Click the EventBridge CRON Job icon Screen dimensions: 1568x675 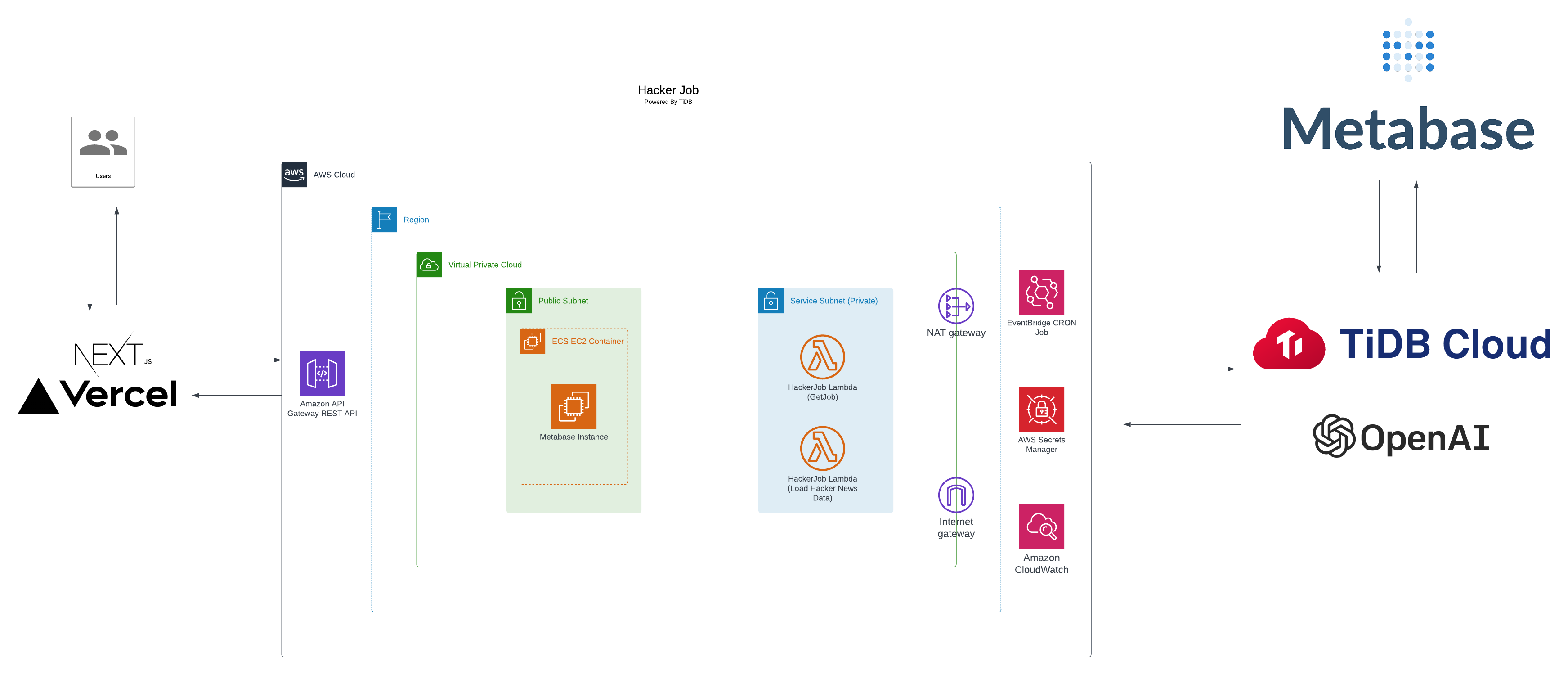pos(1041,292)
